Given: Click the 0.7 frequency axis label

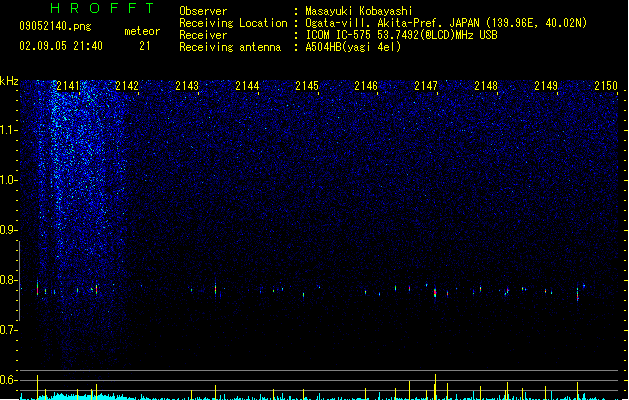Looking at the screenshot, I should tap(8, 330).
